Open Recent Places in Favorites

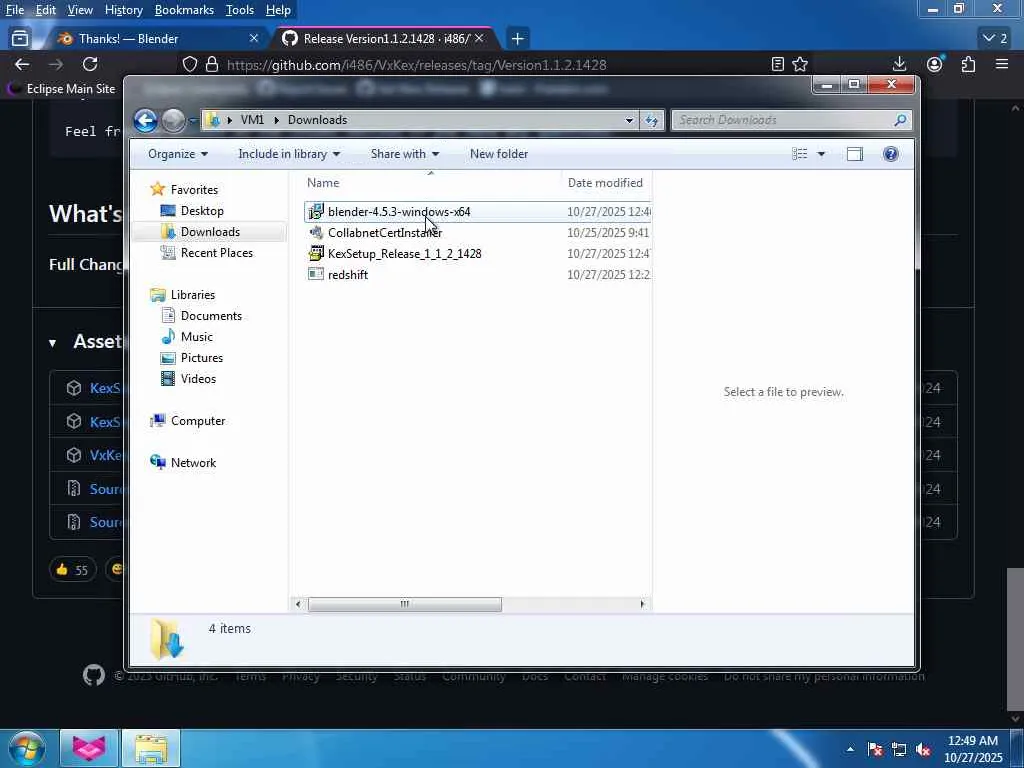pos(207,253)
